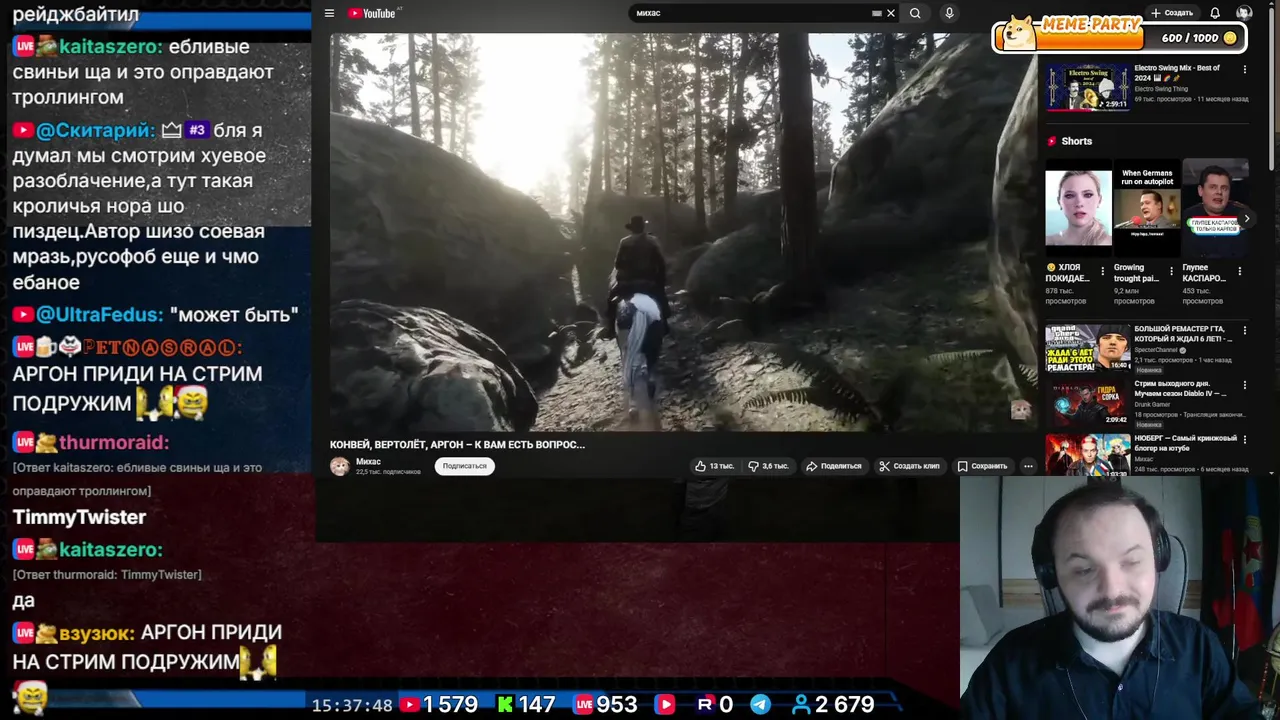Click the Electro Swing Mix - Best of 2024 title
The width and height of the screenshot is (1280, 720).
(x=1177, y=72)
